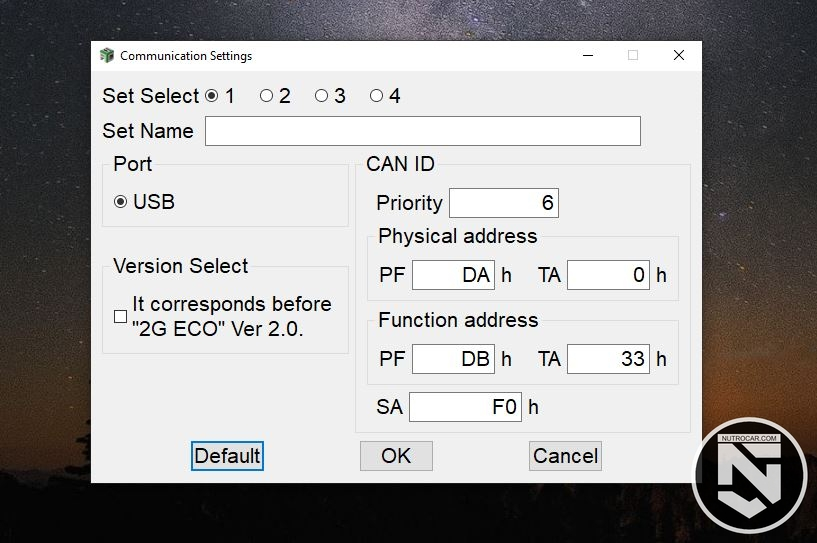Confirm settings with the OK button
This screenshot has height=543, width=817.
396,456
